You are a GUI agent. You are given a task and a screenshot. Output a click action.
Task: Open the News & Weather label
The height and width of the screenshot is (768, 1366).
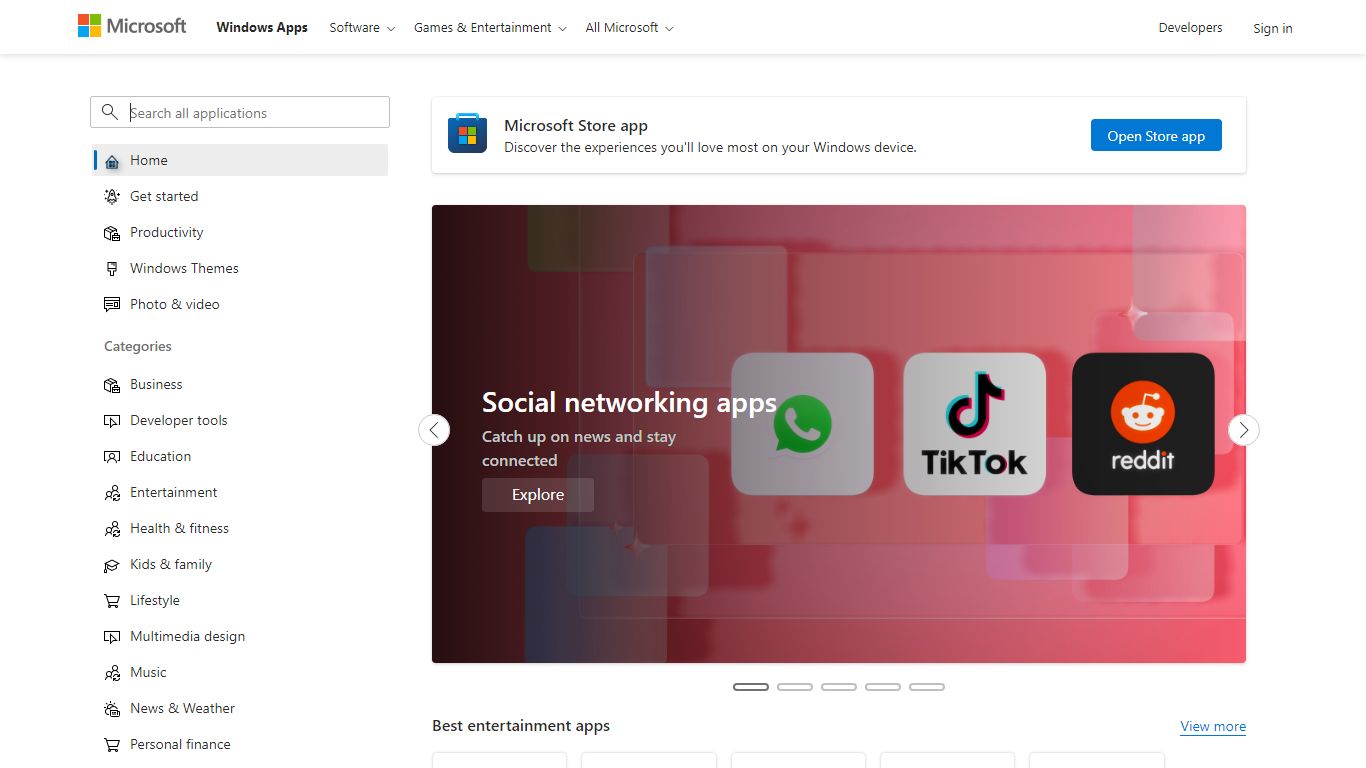click(182, 708)
